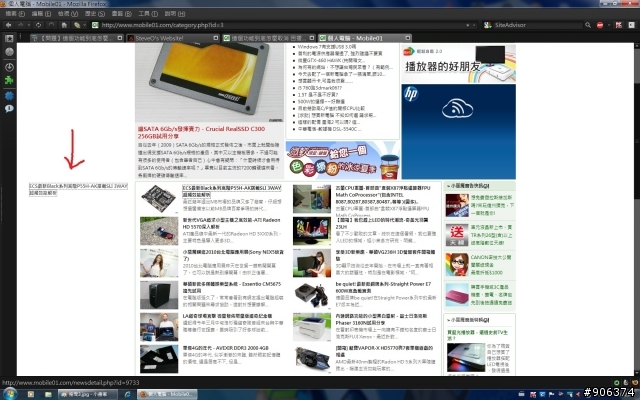Click the black desktop tower thumbnail

159,295
